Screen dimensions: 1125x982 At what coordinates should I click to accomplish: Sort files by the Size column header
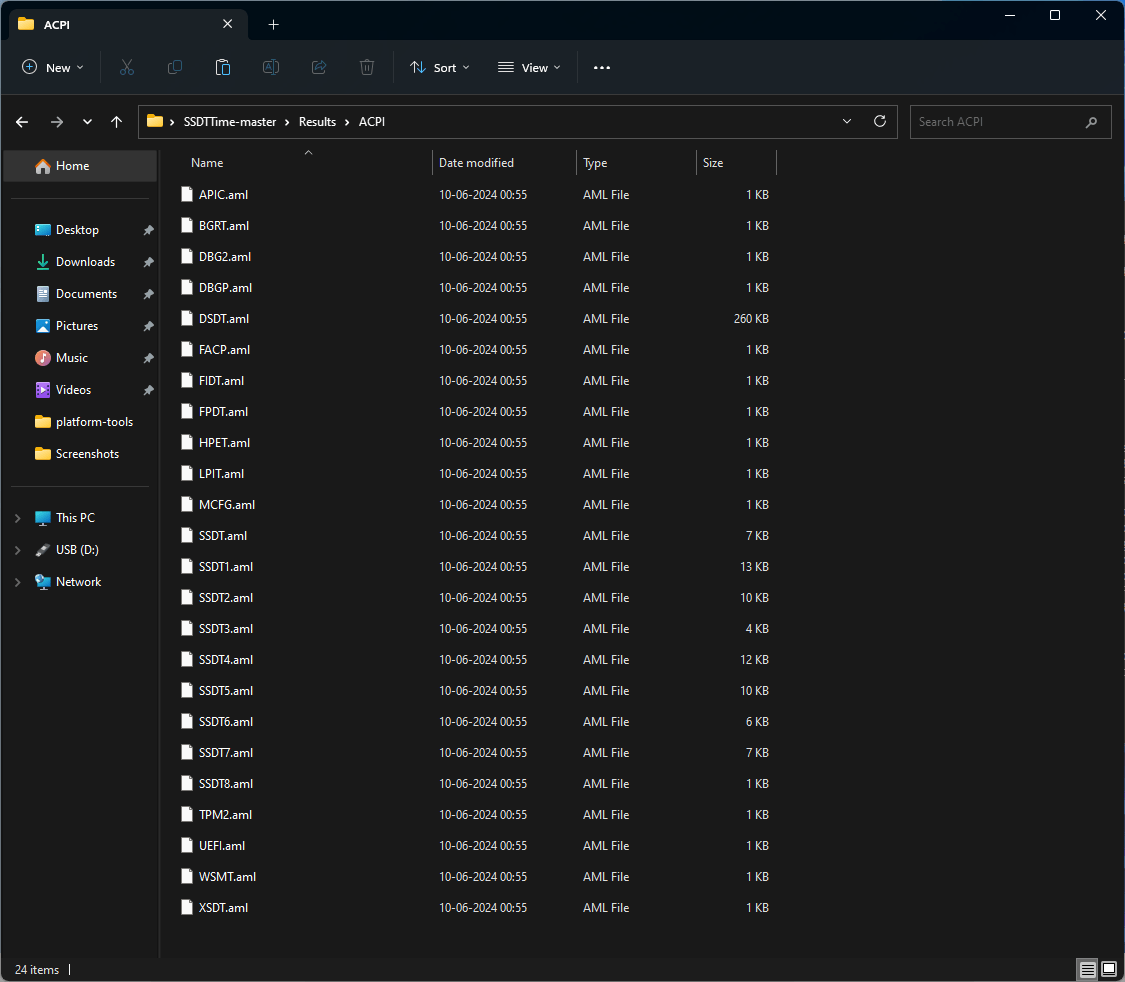coord(712,162)
